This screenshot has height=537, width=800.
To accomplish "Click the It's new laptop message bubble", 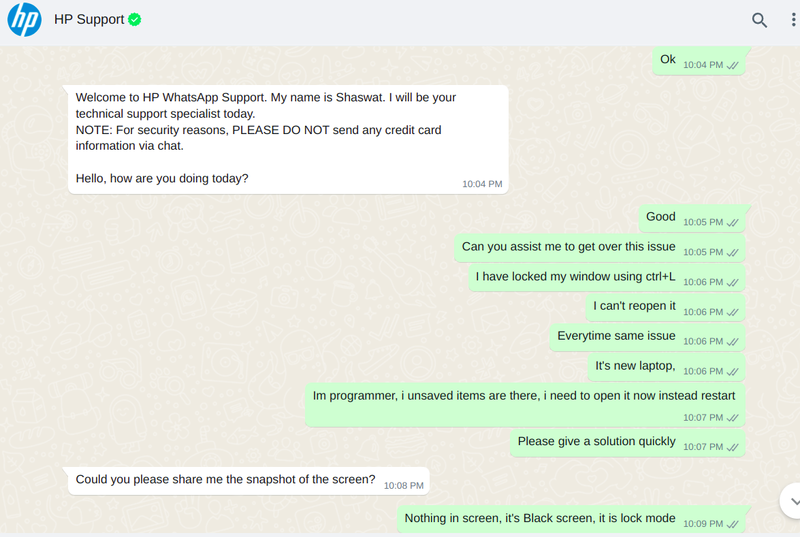I will click(666, 367).
